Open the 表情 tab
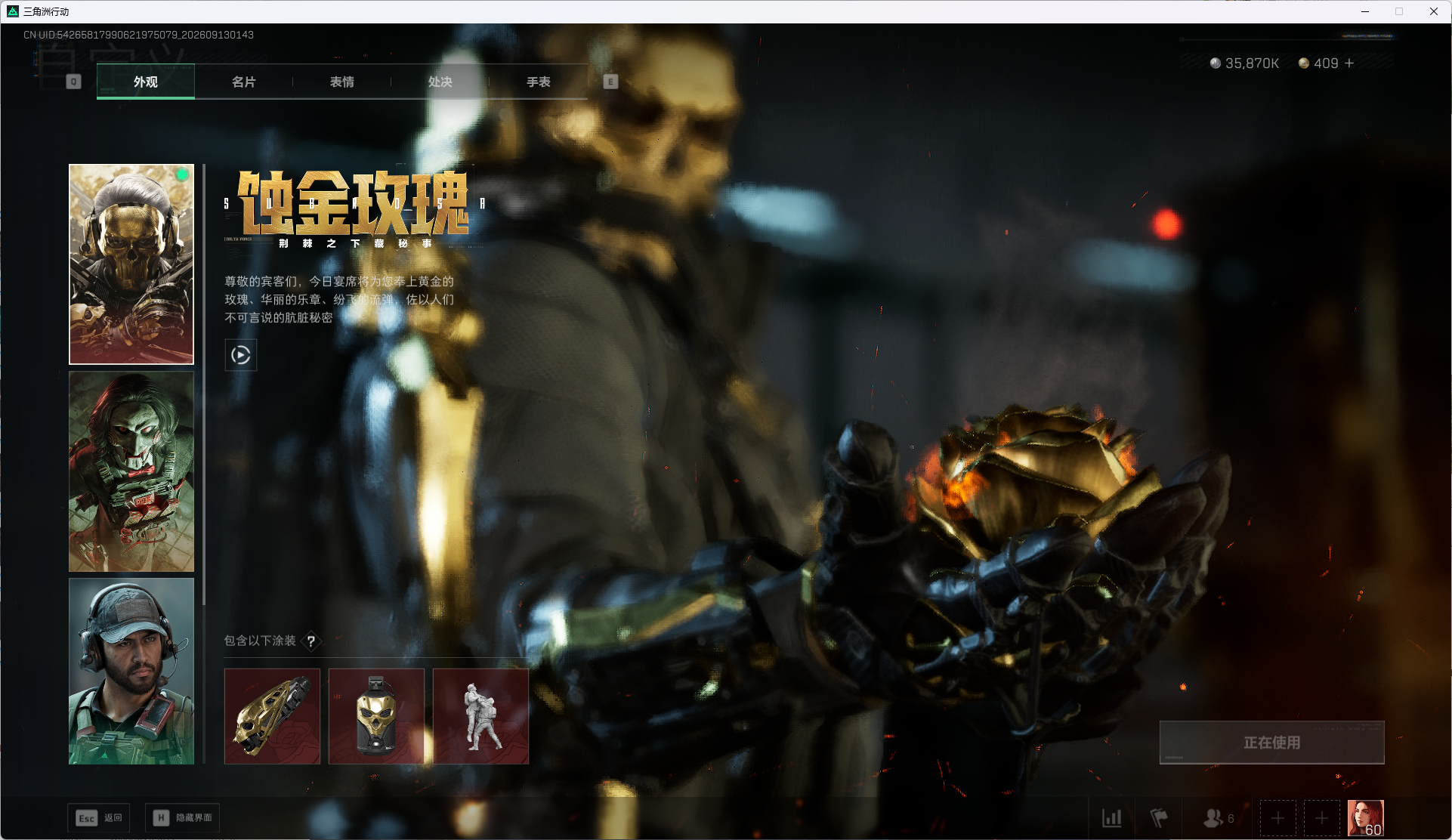The width and height of the screenshot is (1452, 840). 341,82
